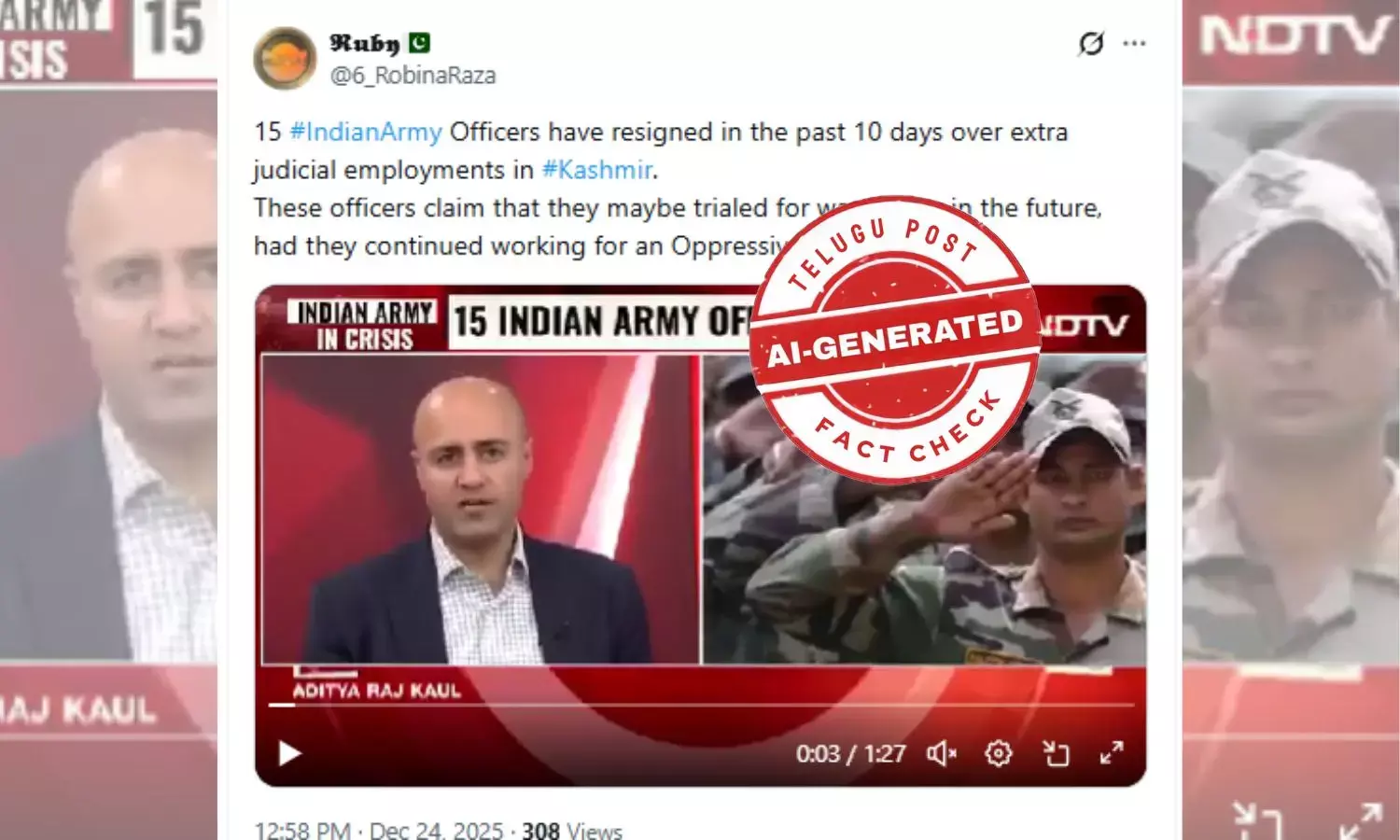Open video settings gear icon
Viewport: 1400px width, 840px height.
[999, 753]
